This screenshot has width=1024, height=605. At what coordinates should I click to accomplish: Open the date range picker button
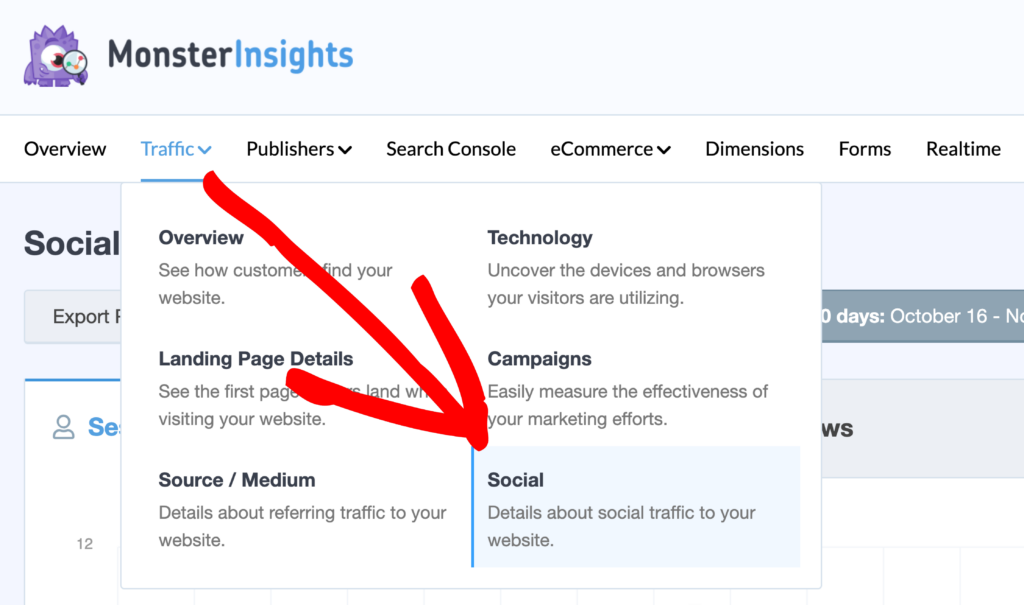(920, 317)
